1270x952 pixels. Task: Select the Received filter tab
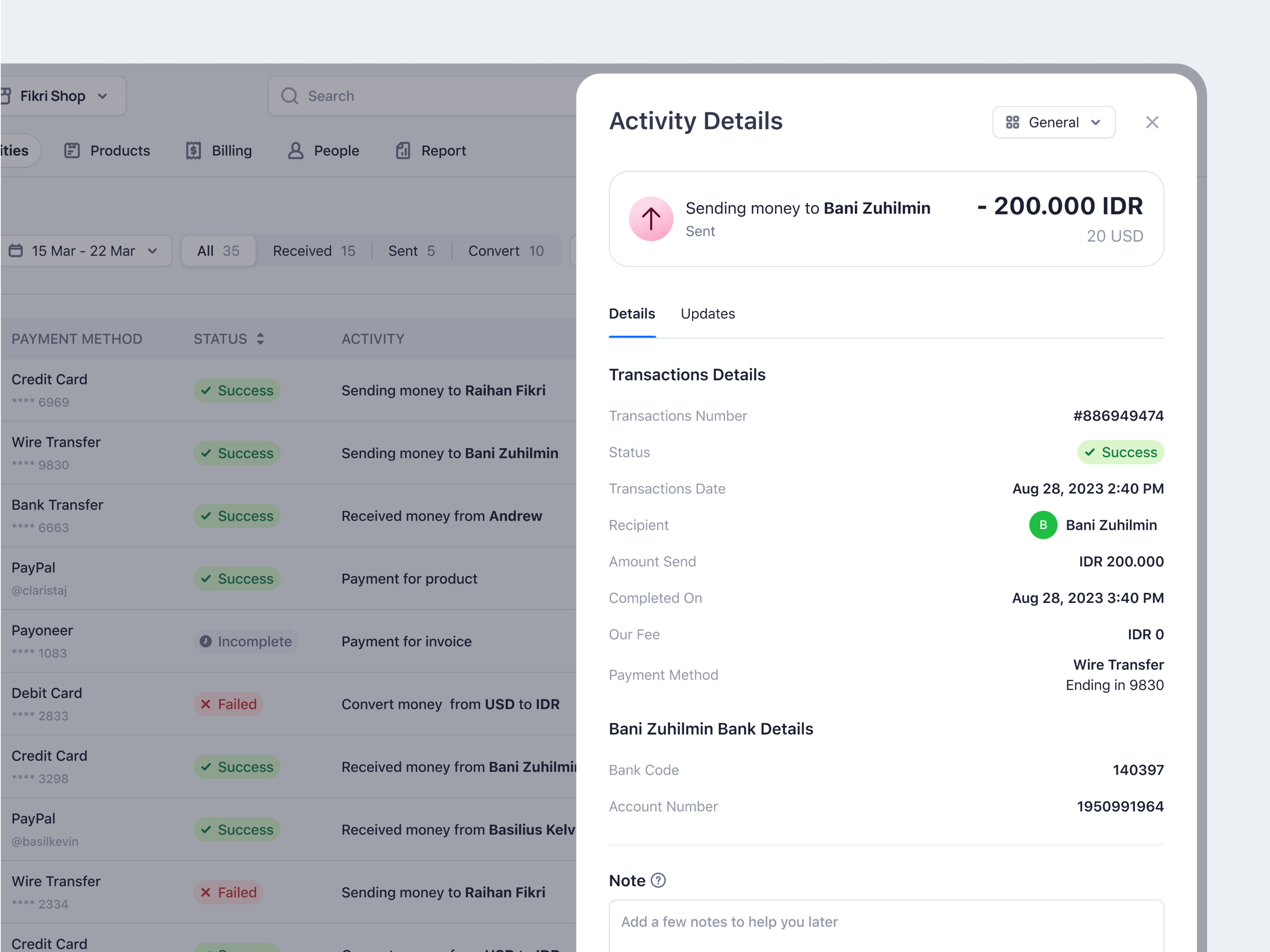[x=314, y=250]
